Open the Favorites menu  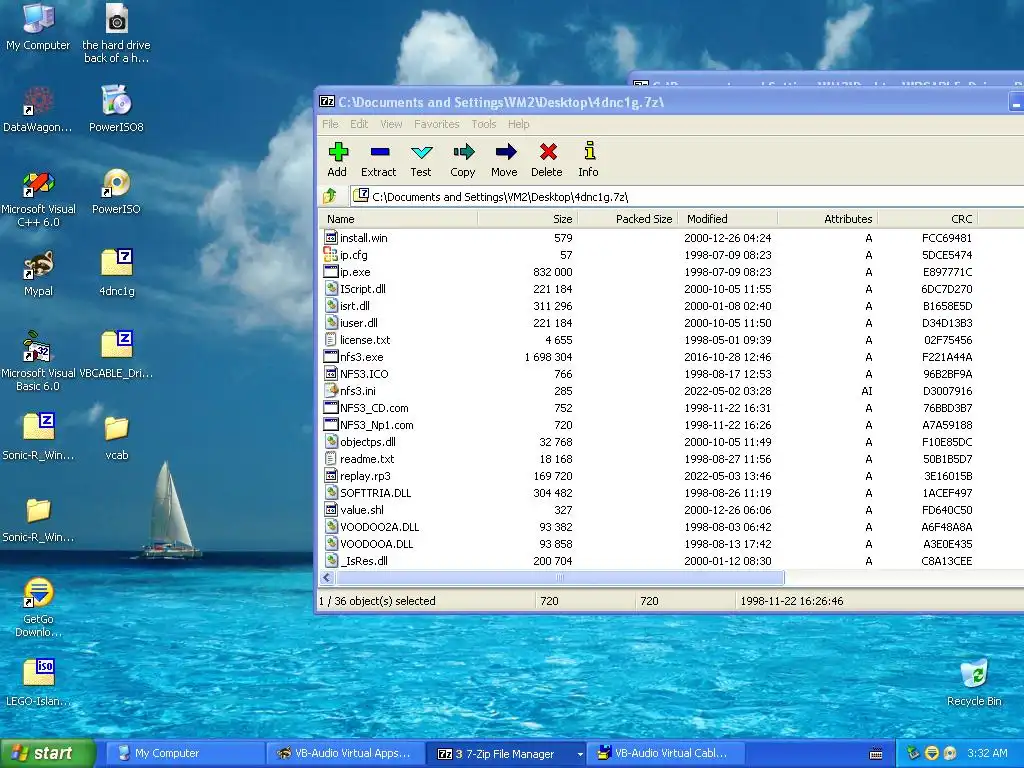[436, 124]
